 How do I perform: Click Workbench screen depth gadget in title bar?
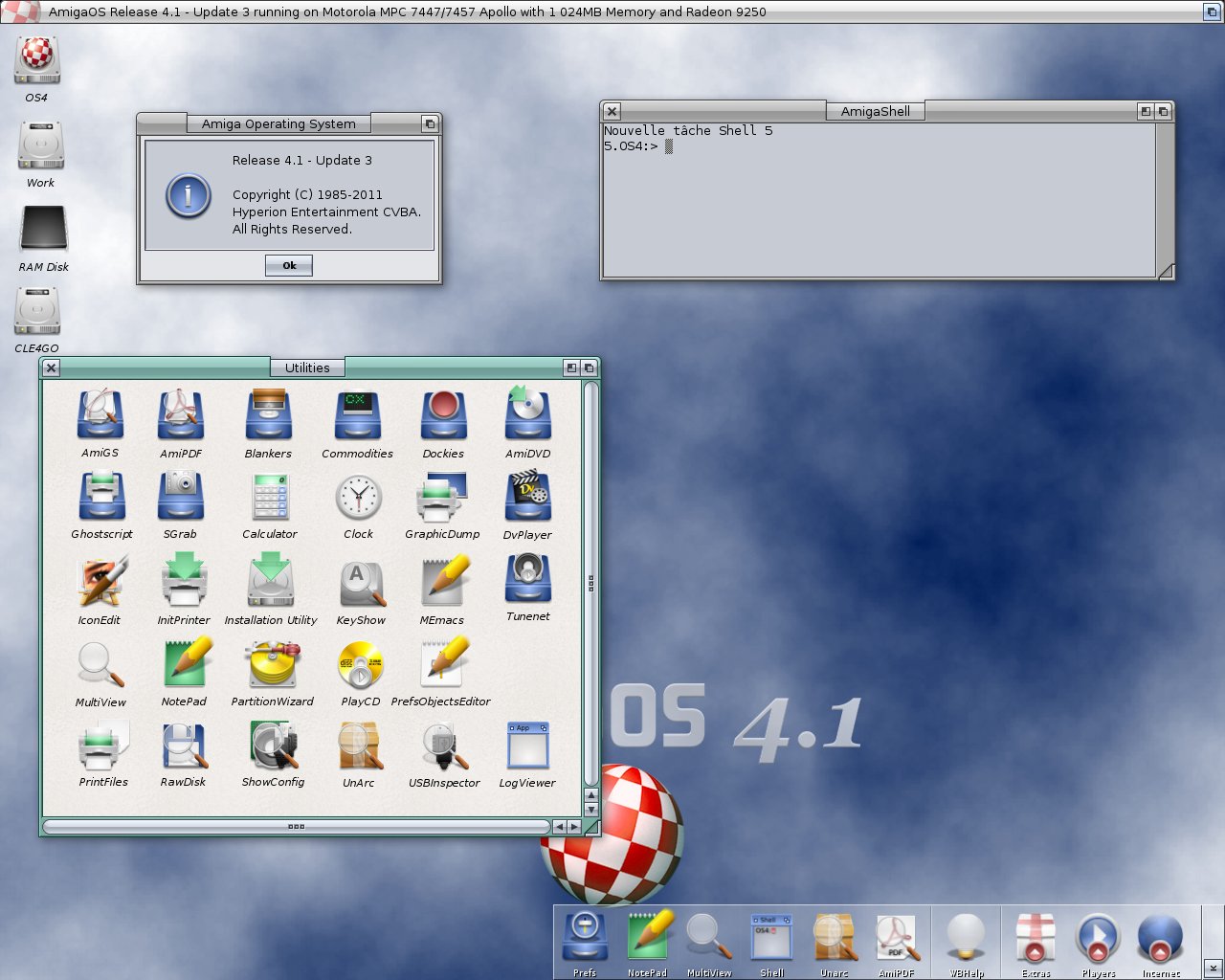[1212, 11]
